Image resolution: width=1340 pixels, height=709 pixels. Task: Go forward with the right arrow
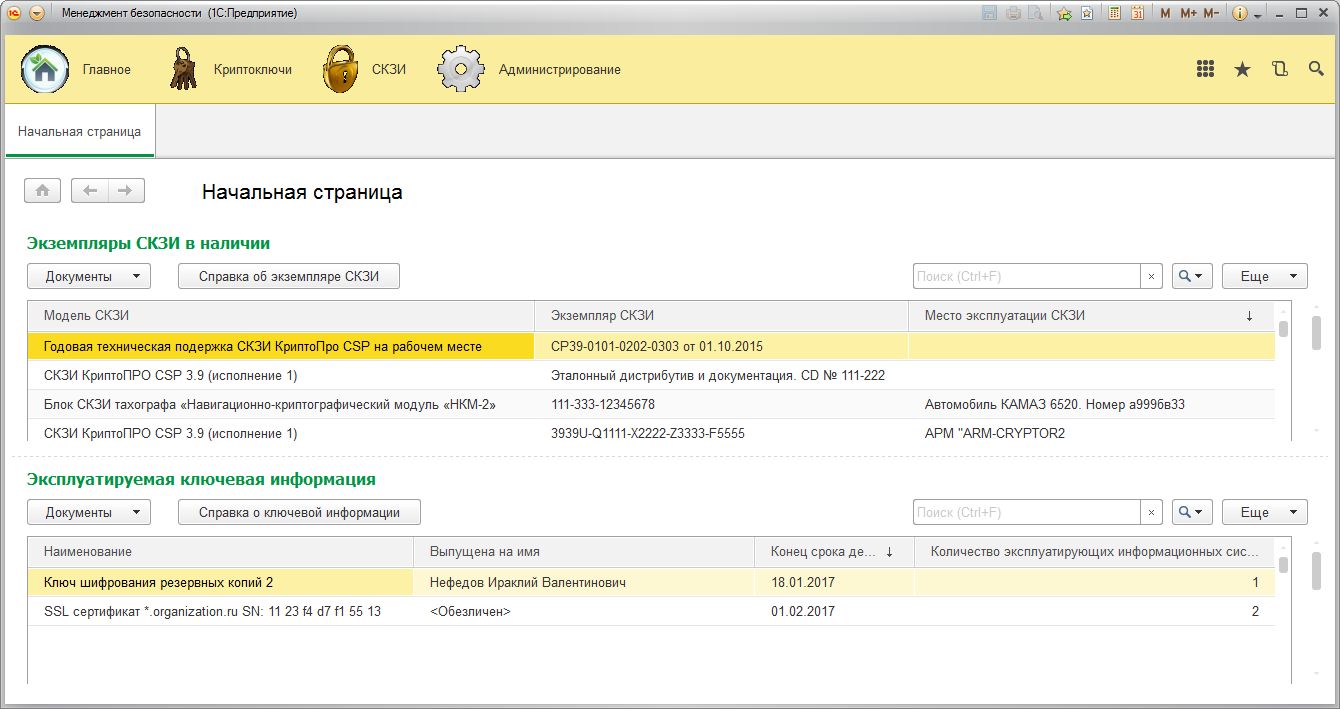(126, 190)
